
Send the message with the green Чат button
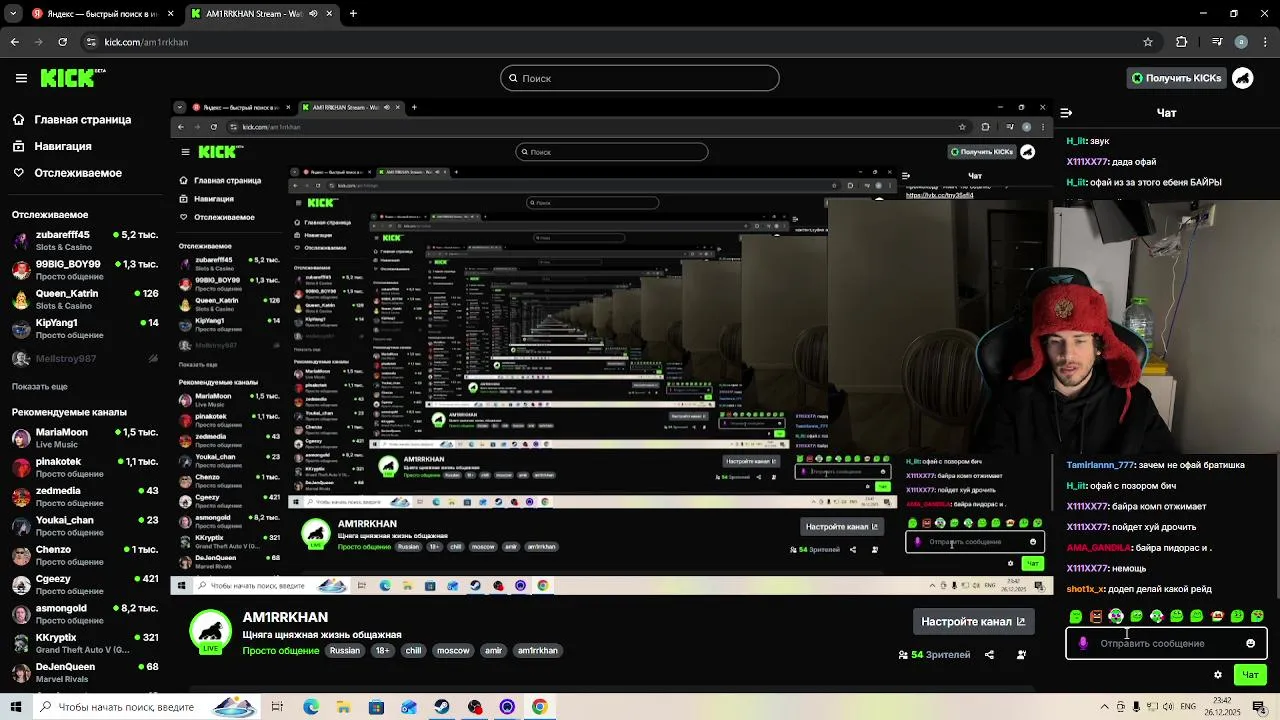(1250, 675)
